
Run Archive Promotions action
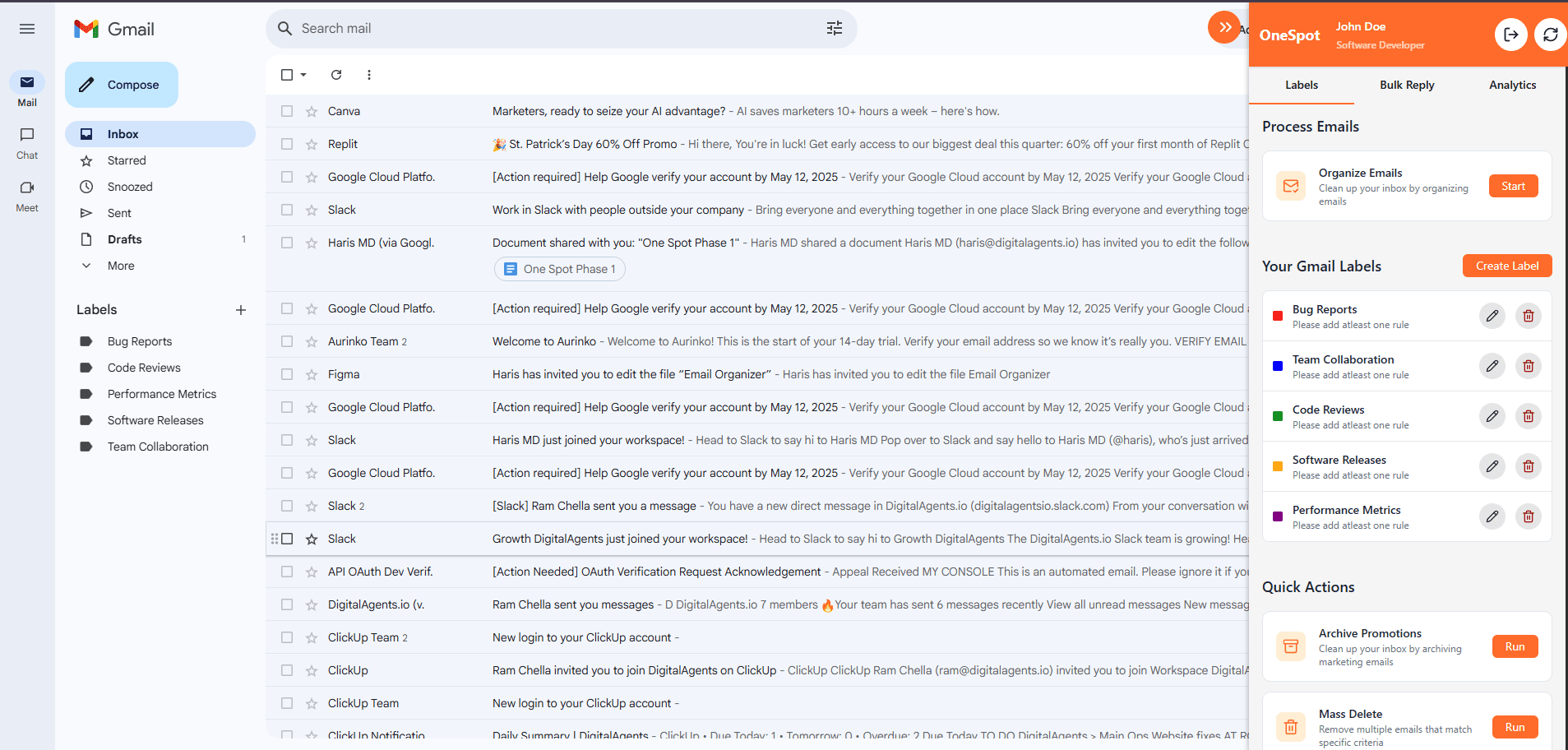pyautogui.click(x=1515, y=646)
